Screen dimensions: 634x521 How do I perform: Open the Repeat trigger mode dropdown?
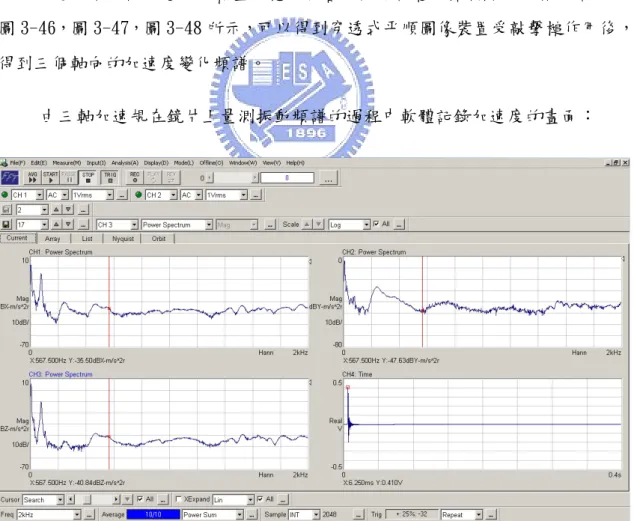479,515
